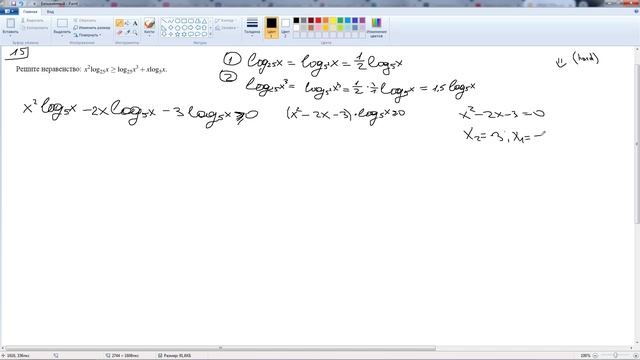The image size is (640, 360).
Task: Select the Color picker eyedropper tool
Action: pyautogui.click(x=127, y=32)
